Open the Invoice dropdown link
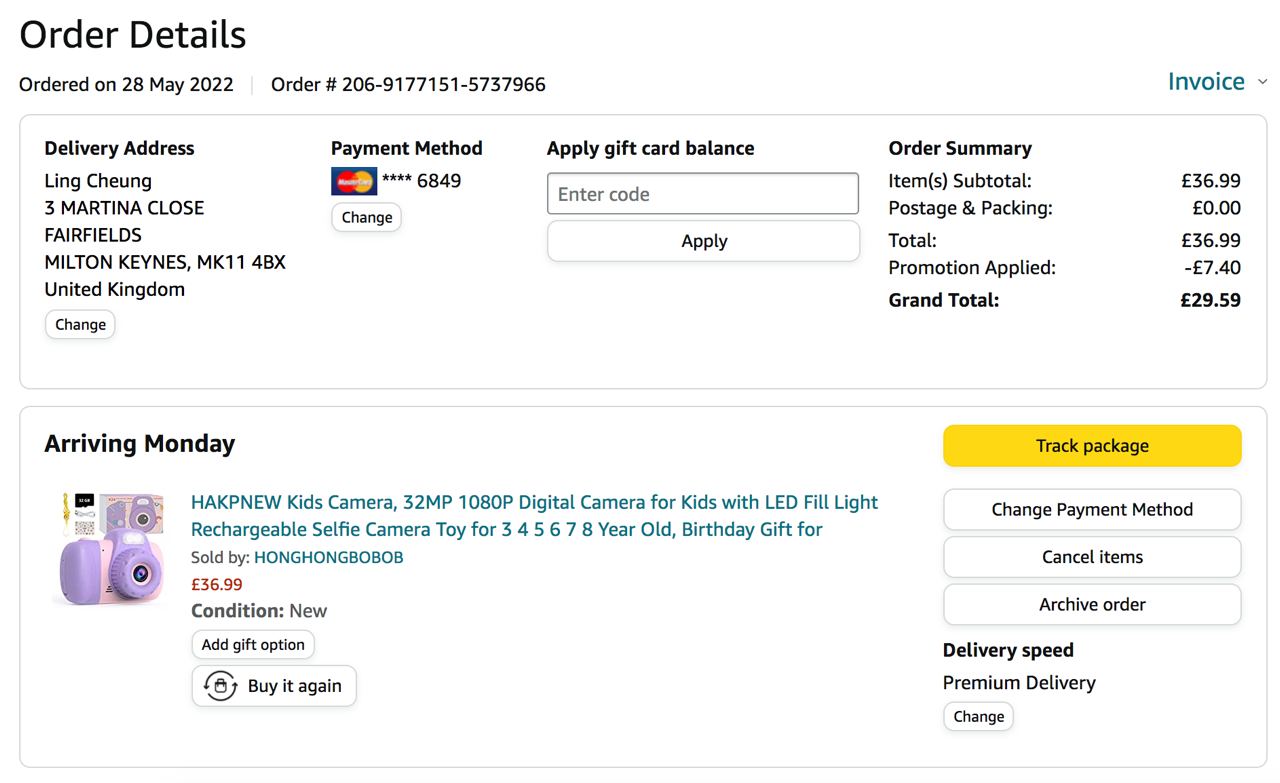 pyautogui.click(x=1206, y=82)
